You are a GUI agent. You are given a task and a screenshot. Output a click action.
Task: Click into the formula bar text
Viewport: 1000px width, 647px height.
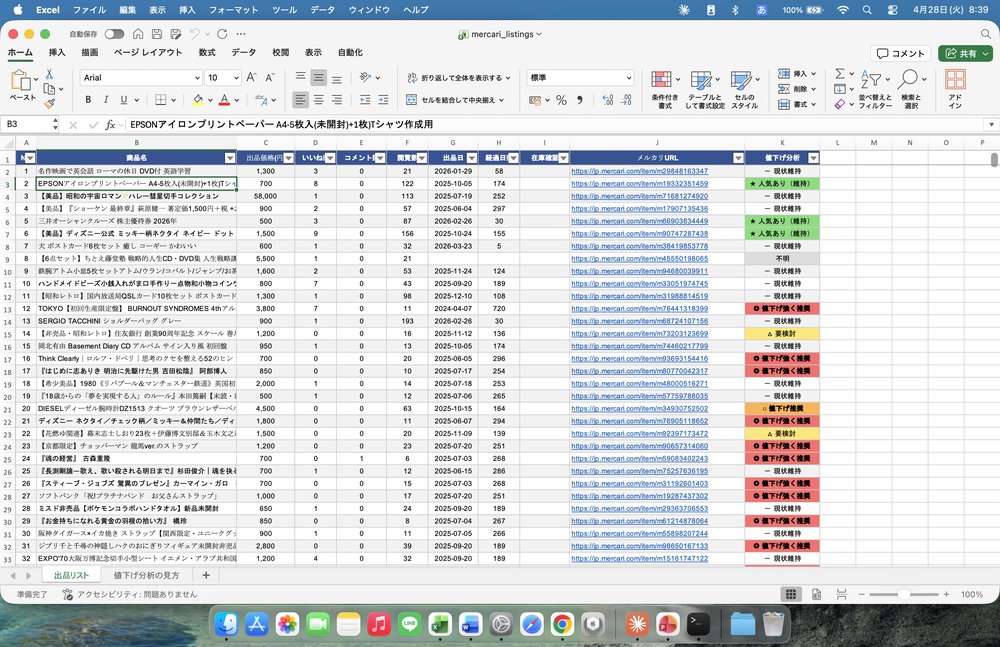point(281,124)
